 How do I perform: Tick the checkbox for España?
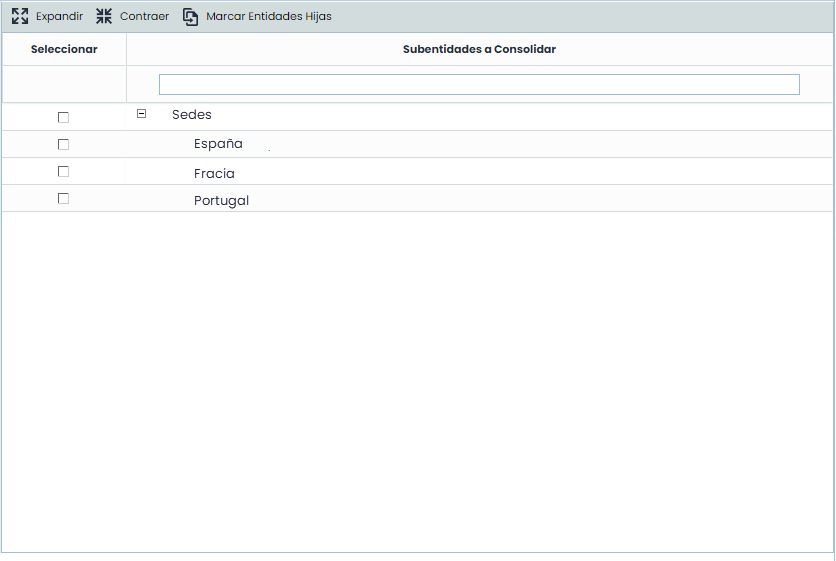click(x=63, y=144)
